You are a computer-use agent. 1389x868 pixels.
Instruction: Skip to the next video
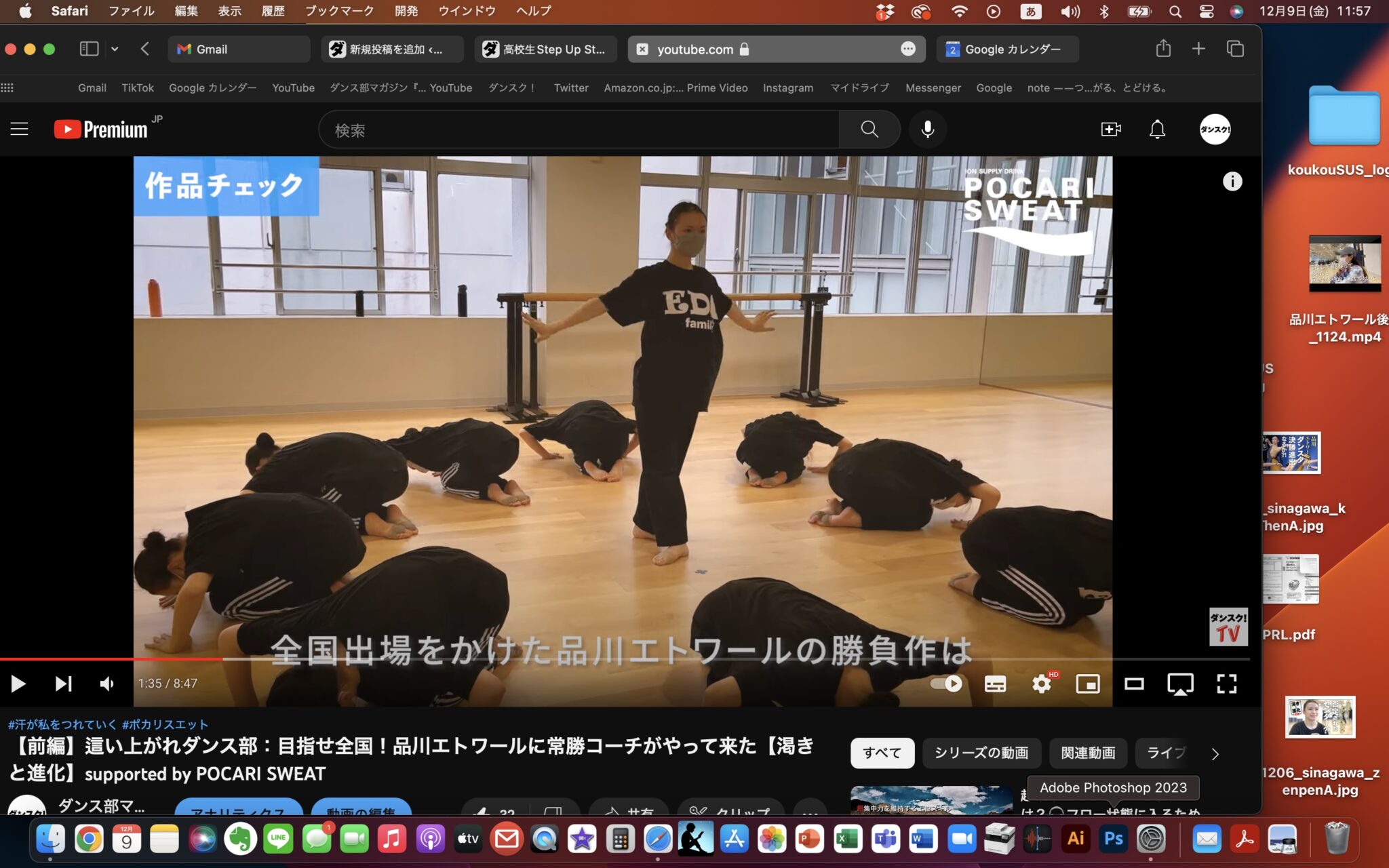[63, 684]
